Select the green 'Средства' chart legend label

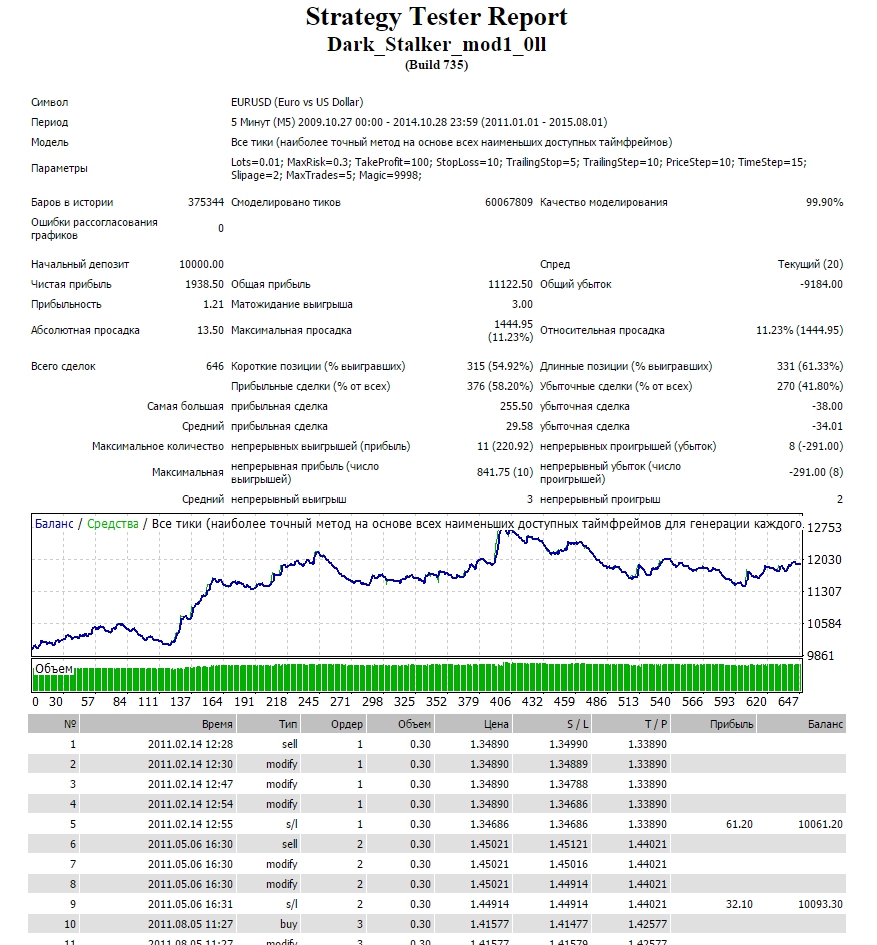tap(113, 524)
